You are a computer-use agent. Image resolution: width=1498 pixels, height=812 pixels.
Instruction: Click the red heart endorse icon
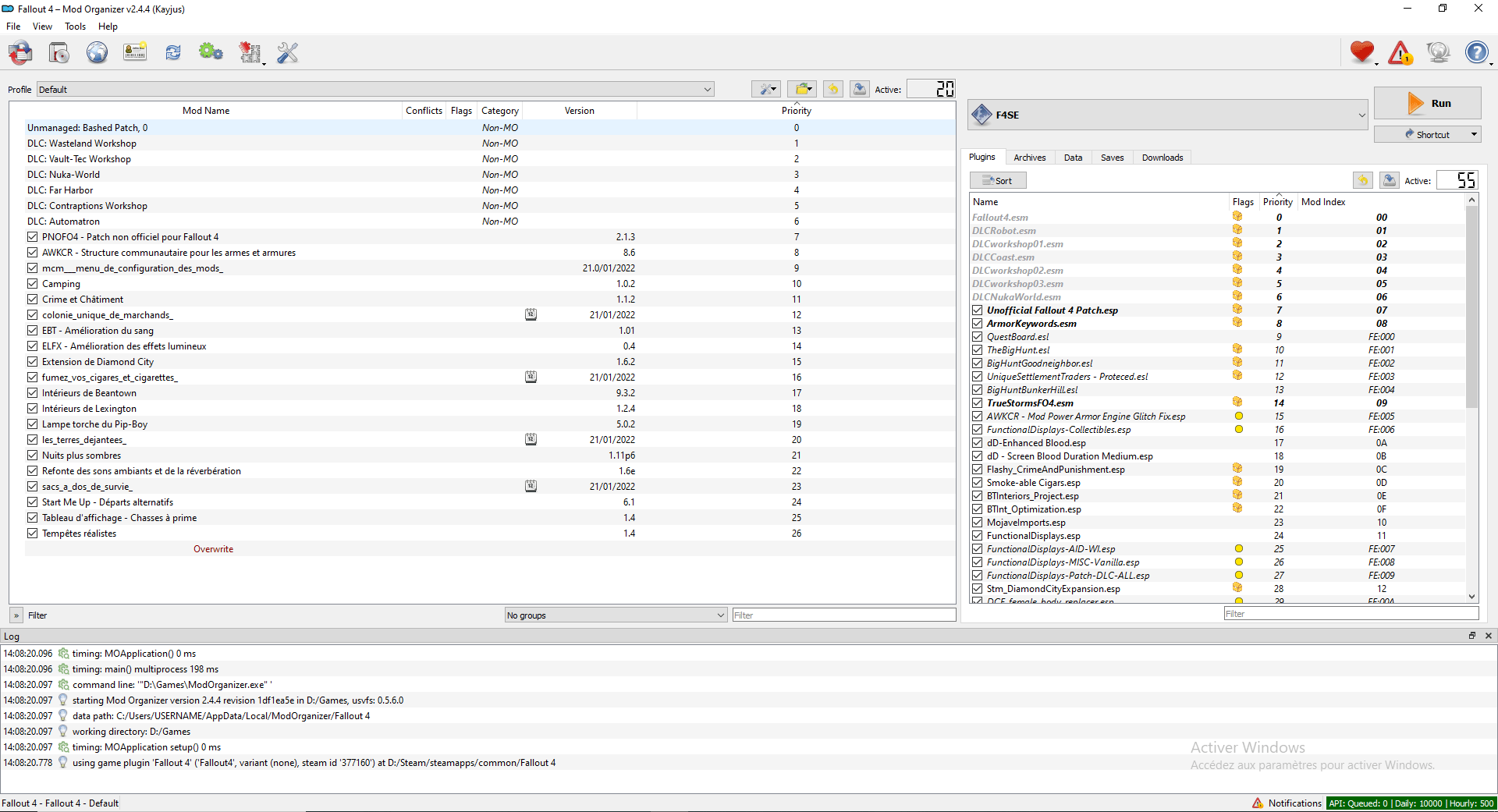coord(1362,52)
